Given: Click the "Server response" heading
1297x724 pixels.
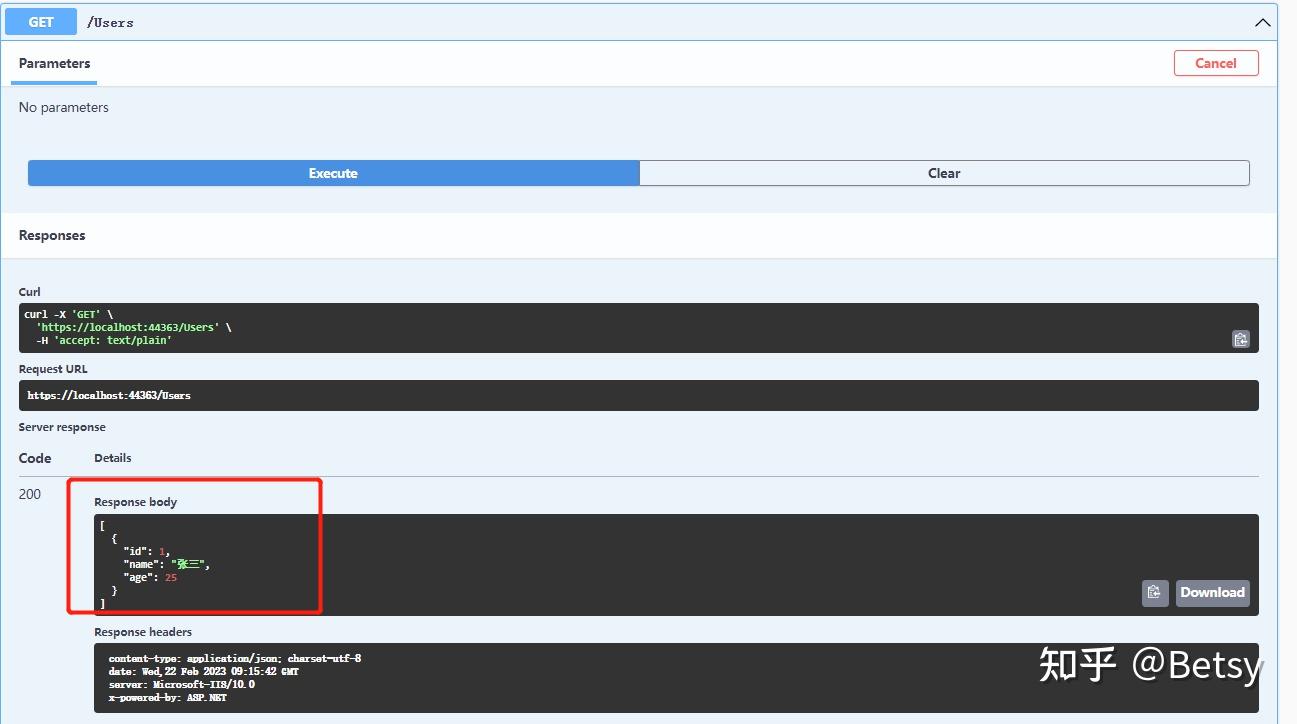Looking at the screenshot, I should tap(62, 427).
